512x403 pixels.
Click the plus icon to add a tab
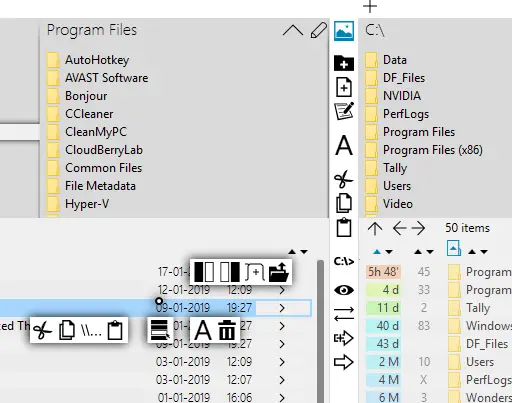(370, 6)
